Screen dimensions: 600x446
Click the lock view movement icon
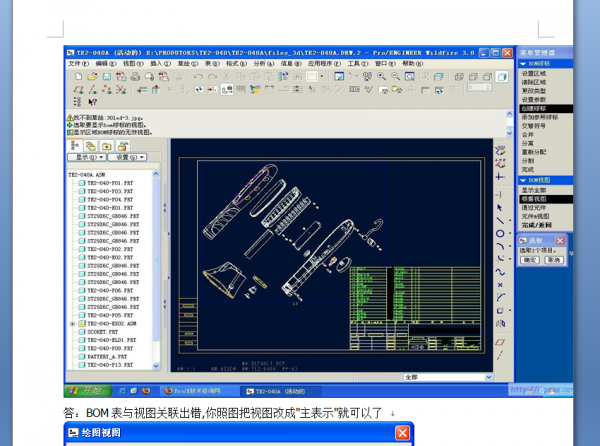click(x=227, y=90)
